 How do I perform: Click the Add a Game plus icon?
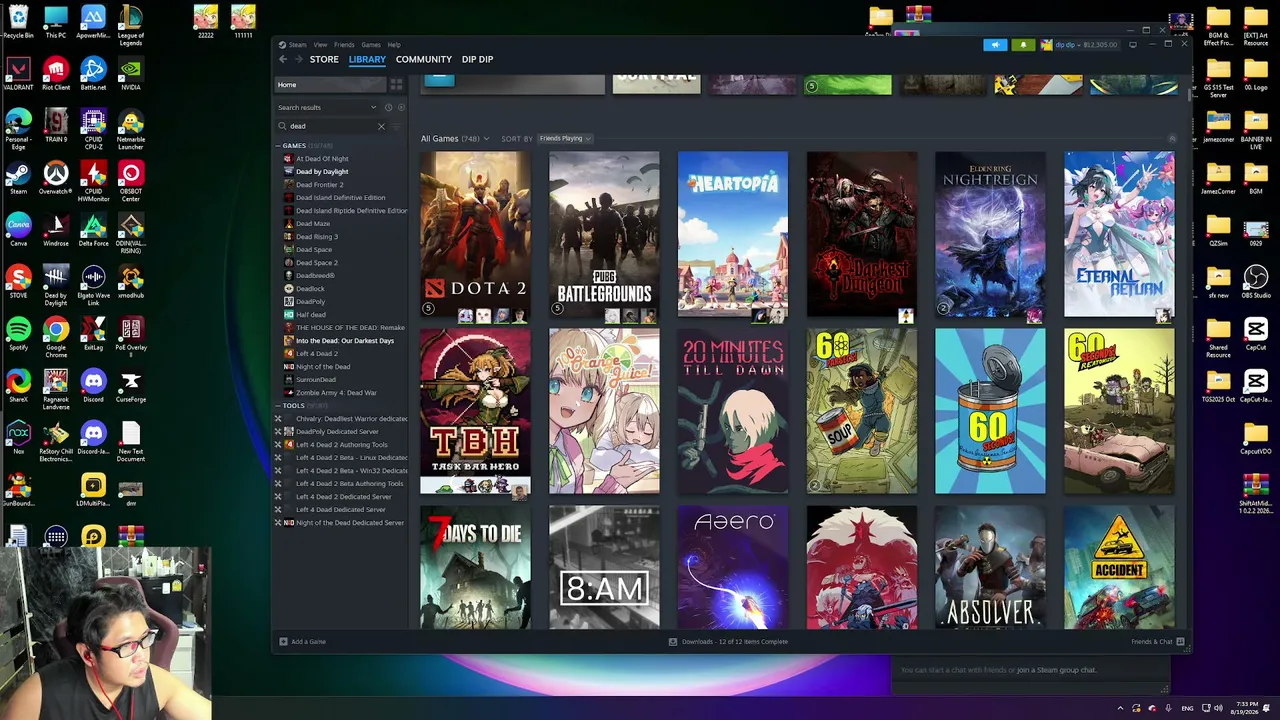pyautogui.click(x=283, y=642)
